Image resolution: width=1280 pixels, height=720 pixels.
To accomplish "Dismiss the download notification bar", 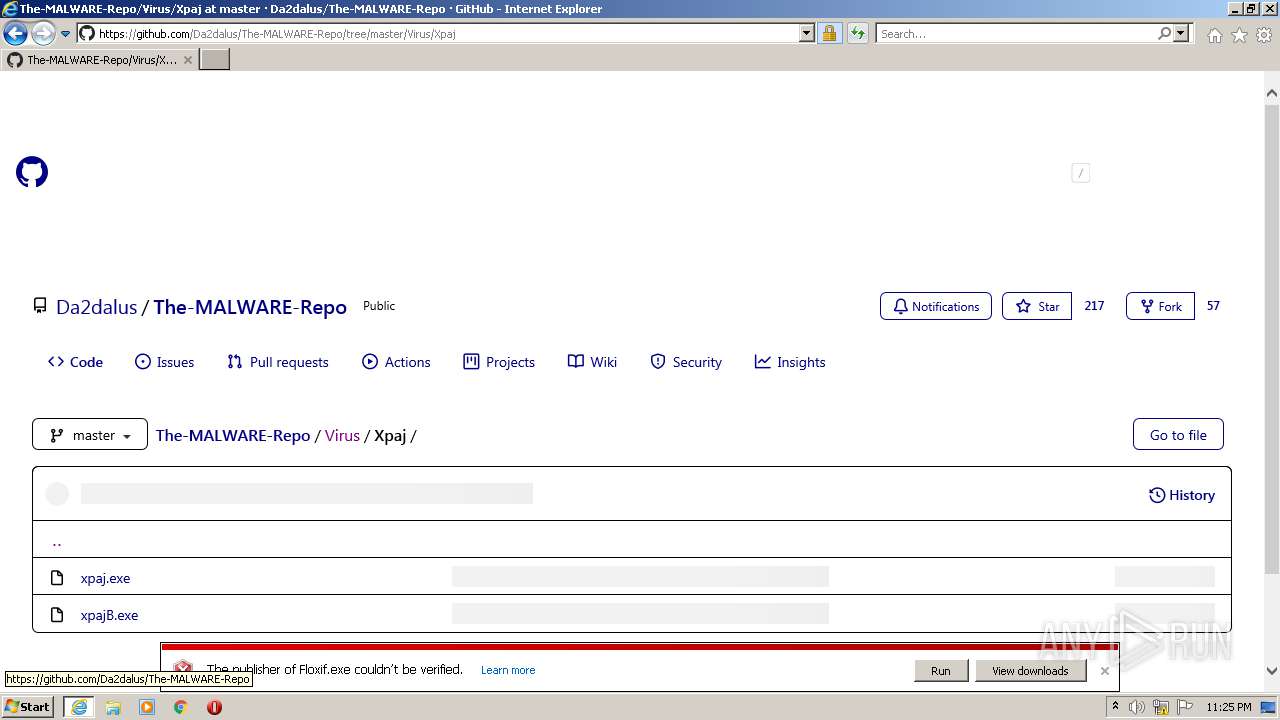I will click(x=1105, y=671).
